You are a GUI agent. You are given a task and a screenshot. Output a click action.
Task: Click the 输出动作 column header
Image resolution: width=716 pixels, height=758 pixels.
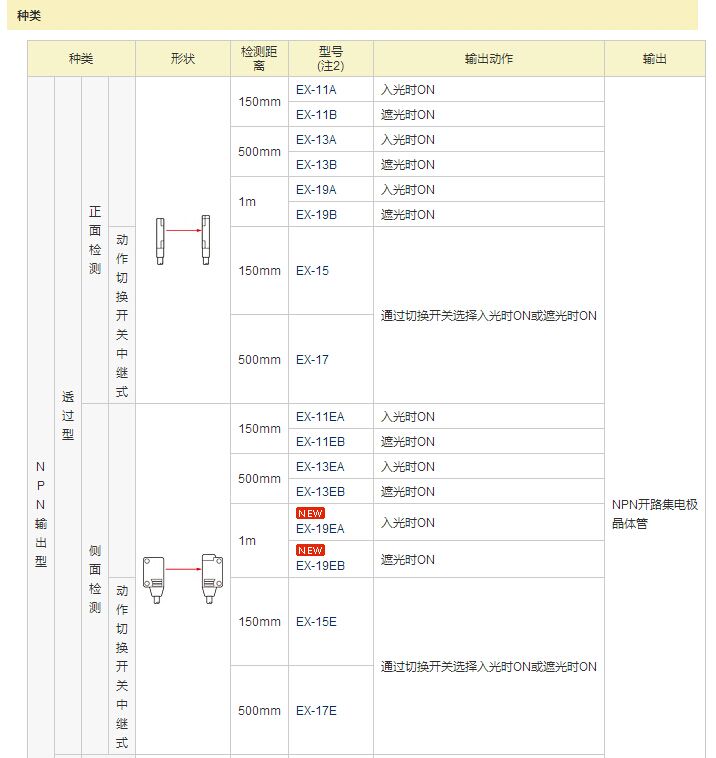tap(488, 59)
